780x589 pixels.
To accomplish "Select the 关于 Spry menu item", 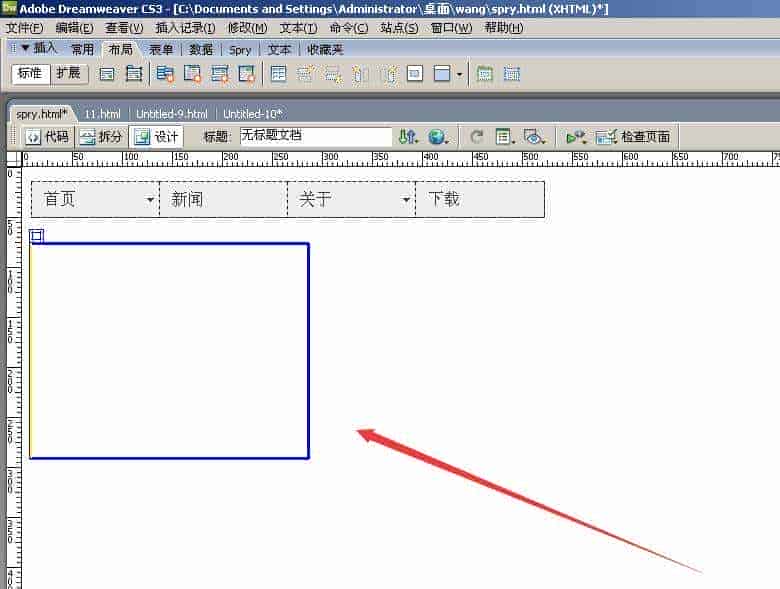I will coord(351,199).
